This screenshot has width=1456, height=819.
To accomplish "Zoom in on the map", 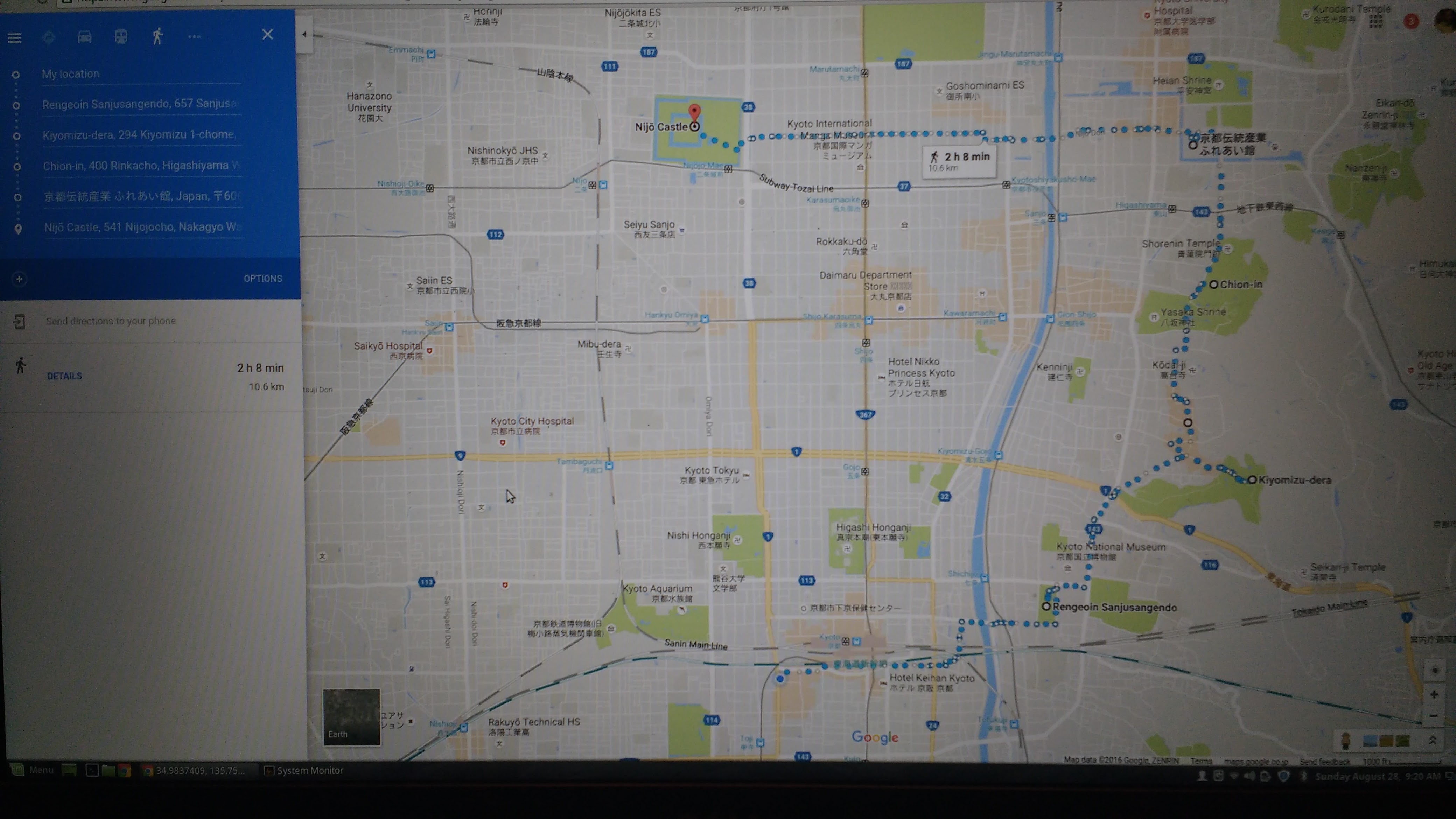I will click(1434, 695).
